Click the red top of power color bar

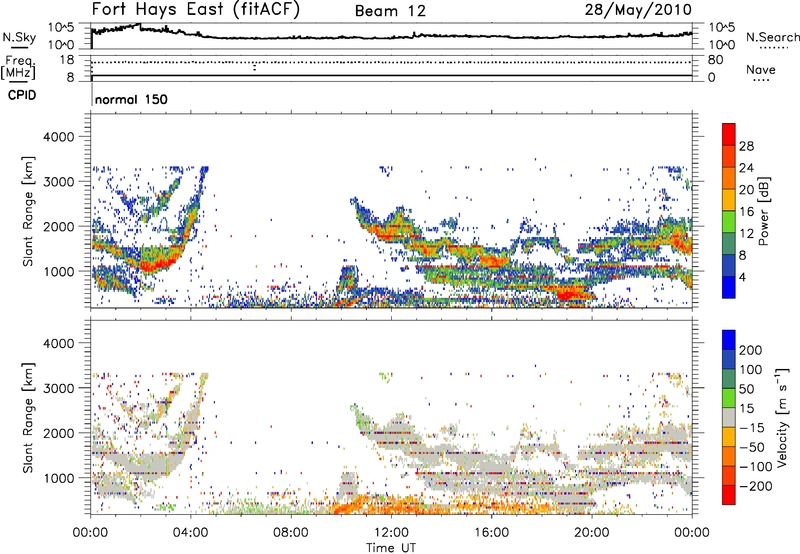tap(729, 133)
